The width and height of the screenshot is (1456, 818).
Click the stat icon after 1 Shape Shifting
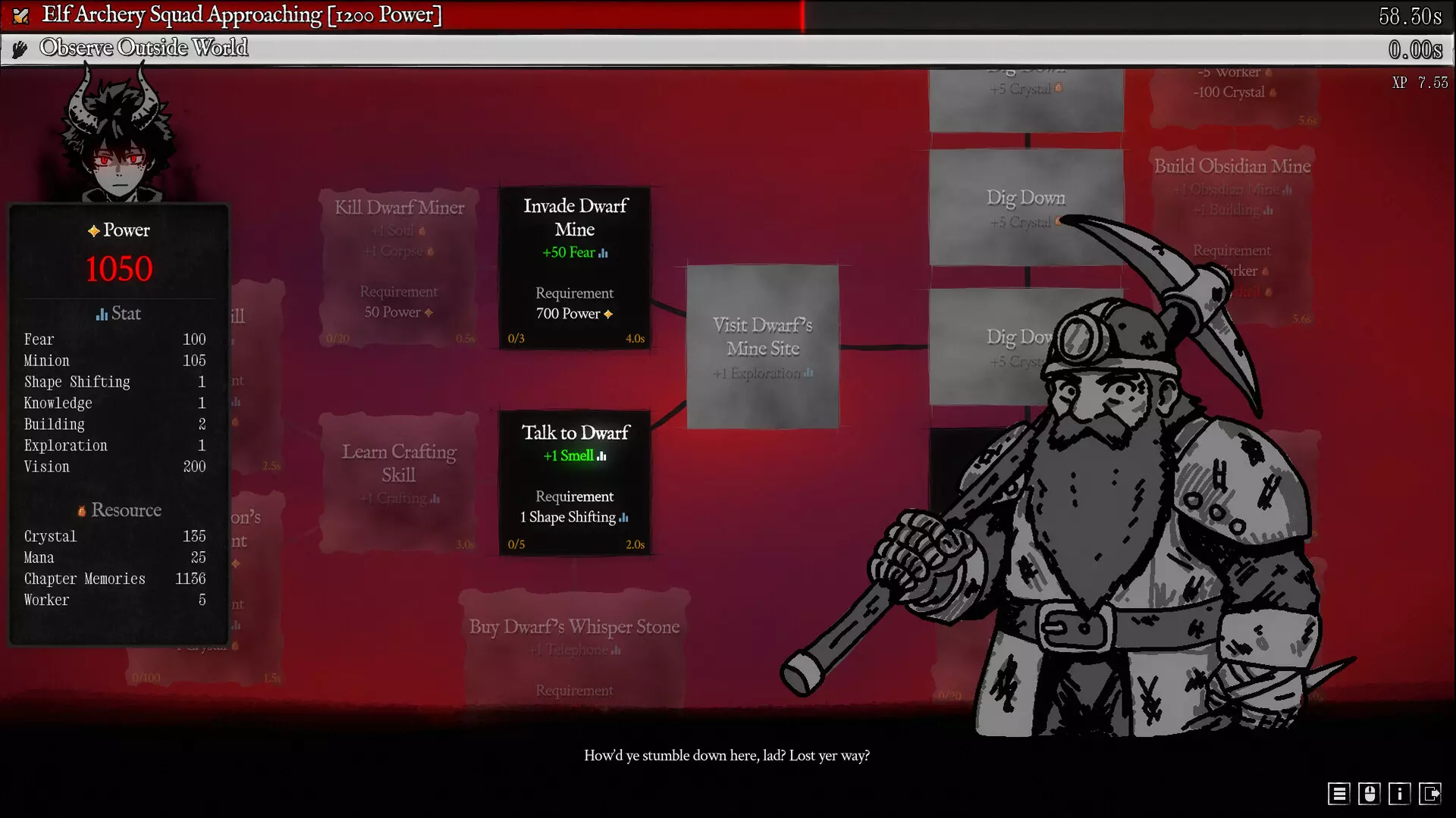(623, 518)
